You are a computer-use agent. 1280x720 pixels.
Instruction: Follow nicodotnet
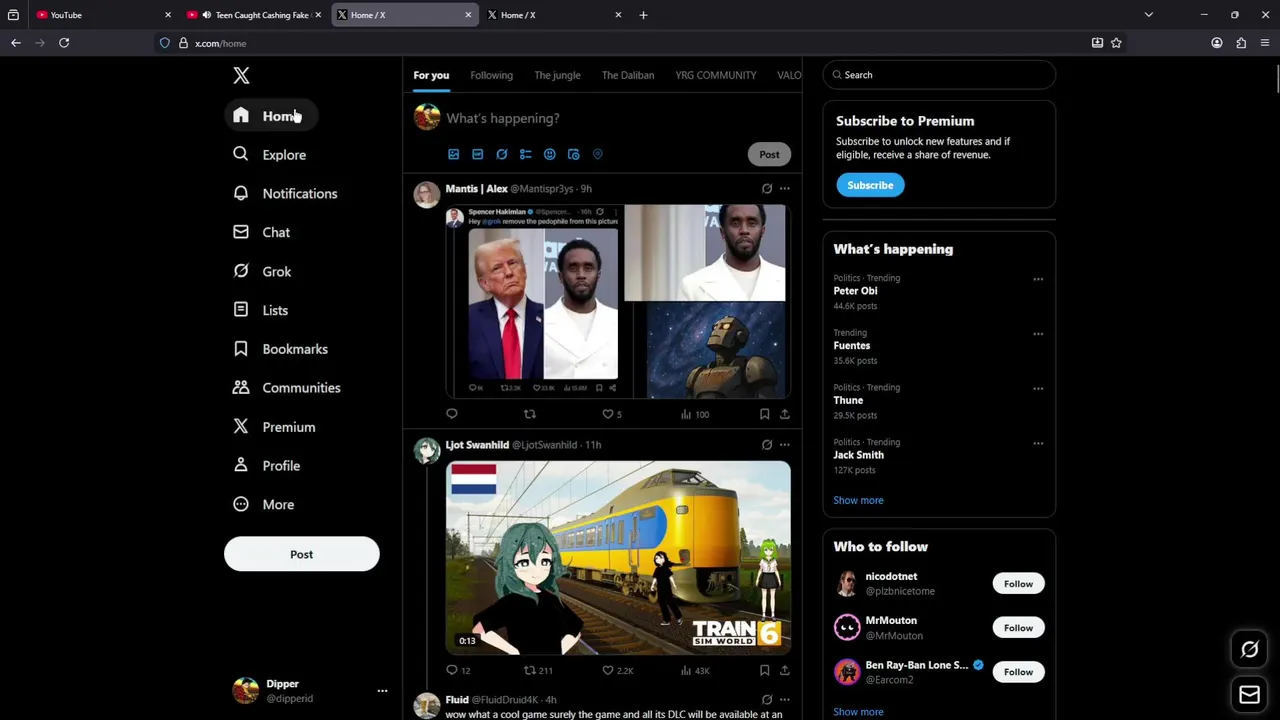pos(1018,584)
